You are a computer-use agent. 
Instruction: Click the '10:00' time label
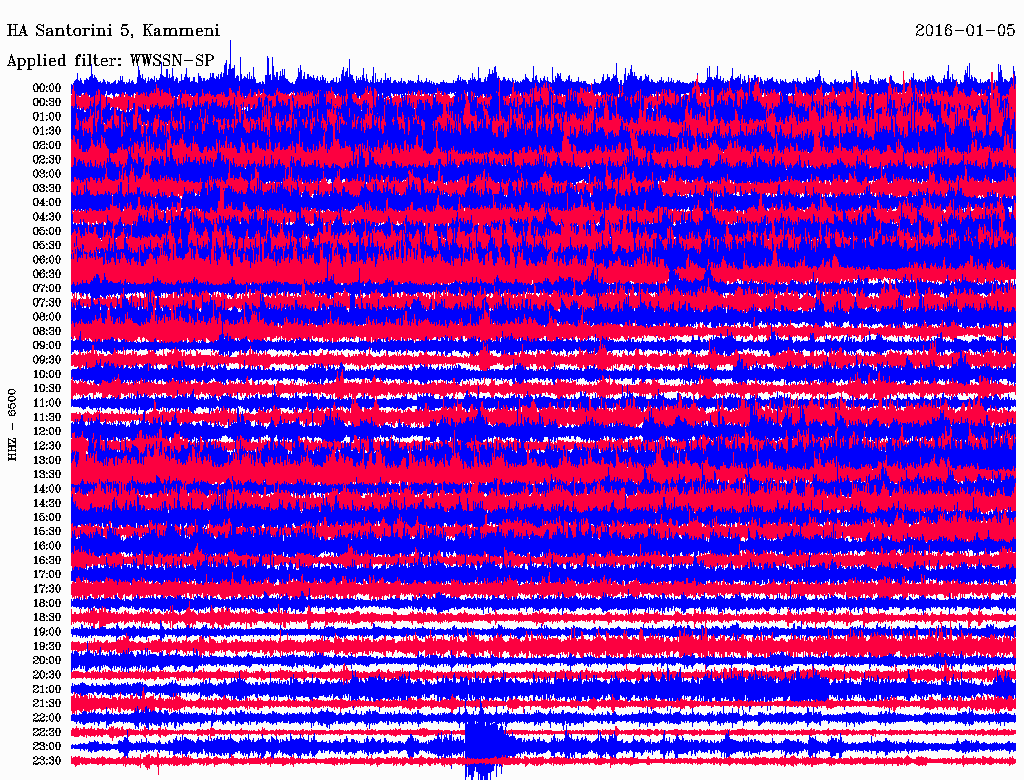47,374
